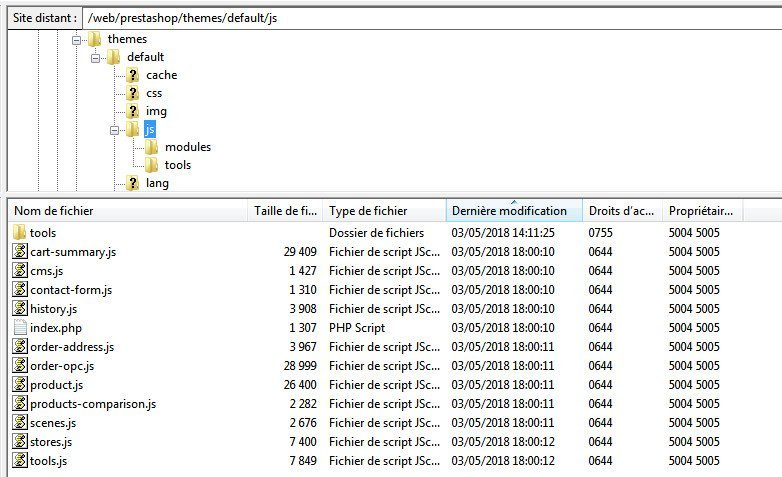Image resolution: width=782 pixels, height=477 pixels.
Task: Sort by Nom de fichier column
Action: point(128,211)
